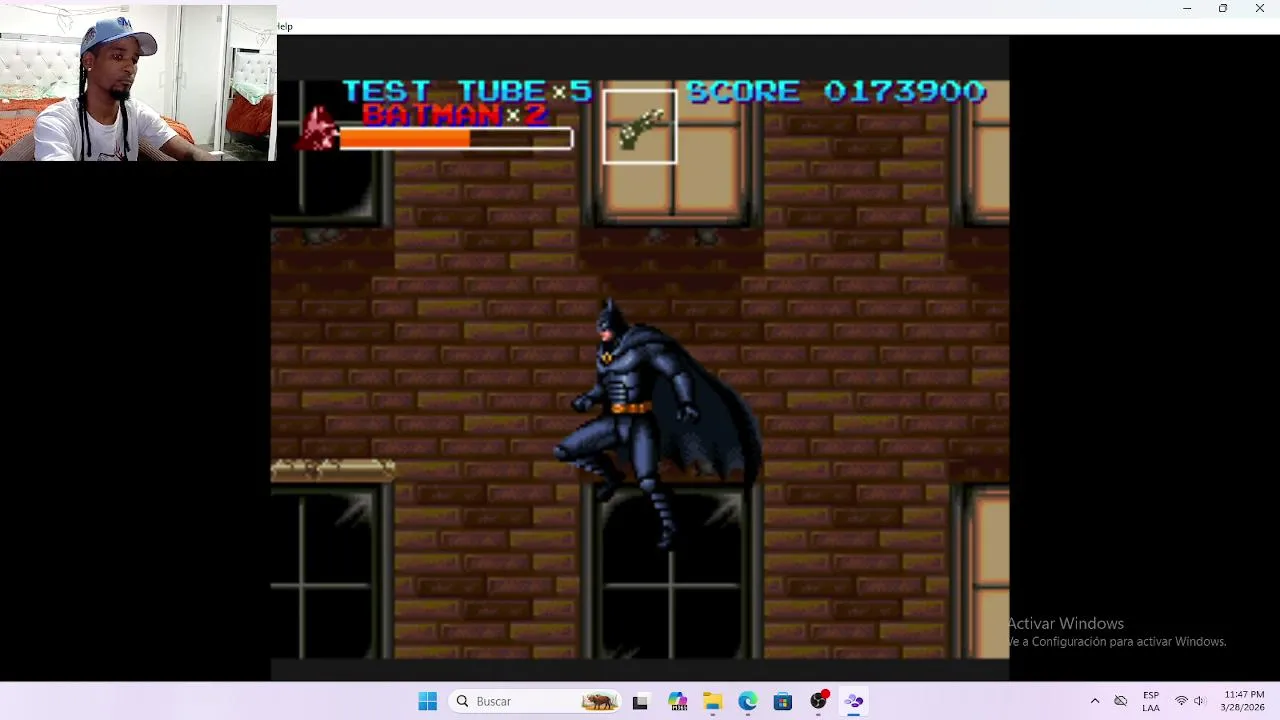Show hidden system tray icons
Screen dimensions: 1280x720
[x=1094, y=701]
